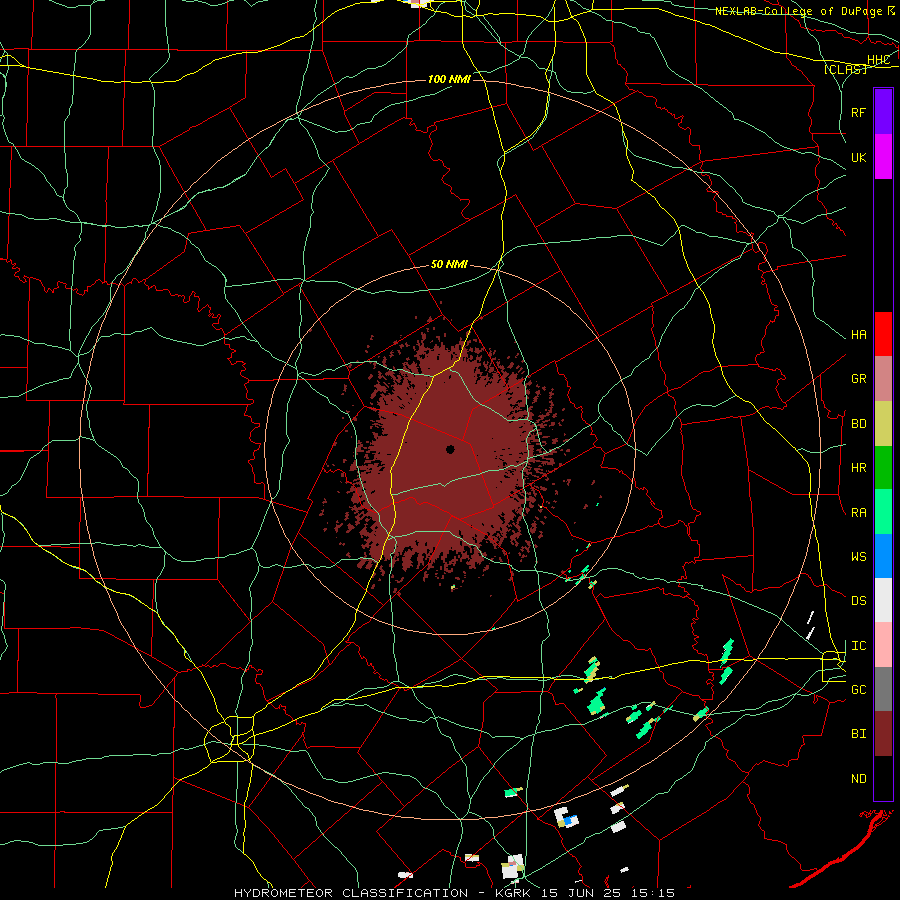This screenshot has width=900, height=900.
Task: Click the 'GR' legend label
Action: [859, 379]
